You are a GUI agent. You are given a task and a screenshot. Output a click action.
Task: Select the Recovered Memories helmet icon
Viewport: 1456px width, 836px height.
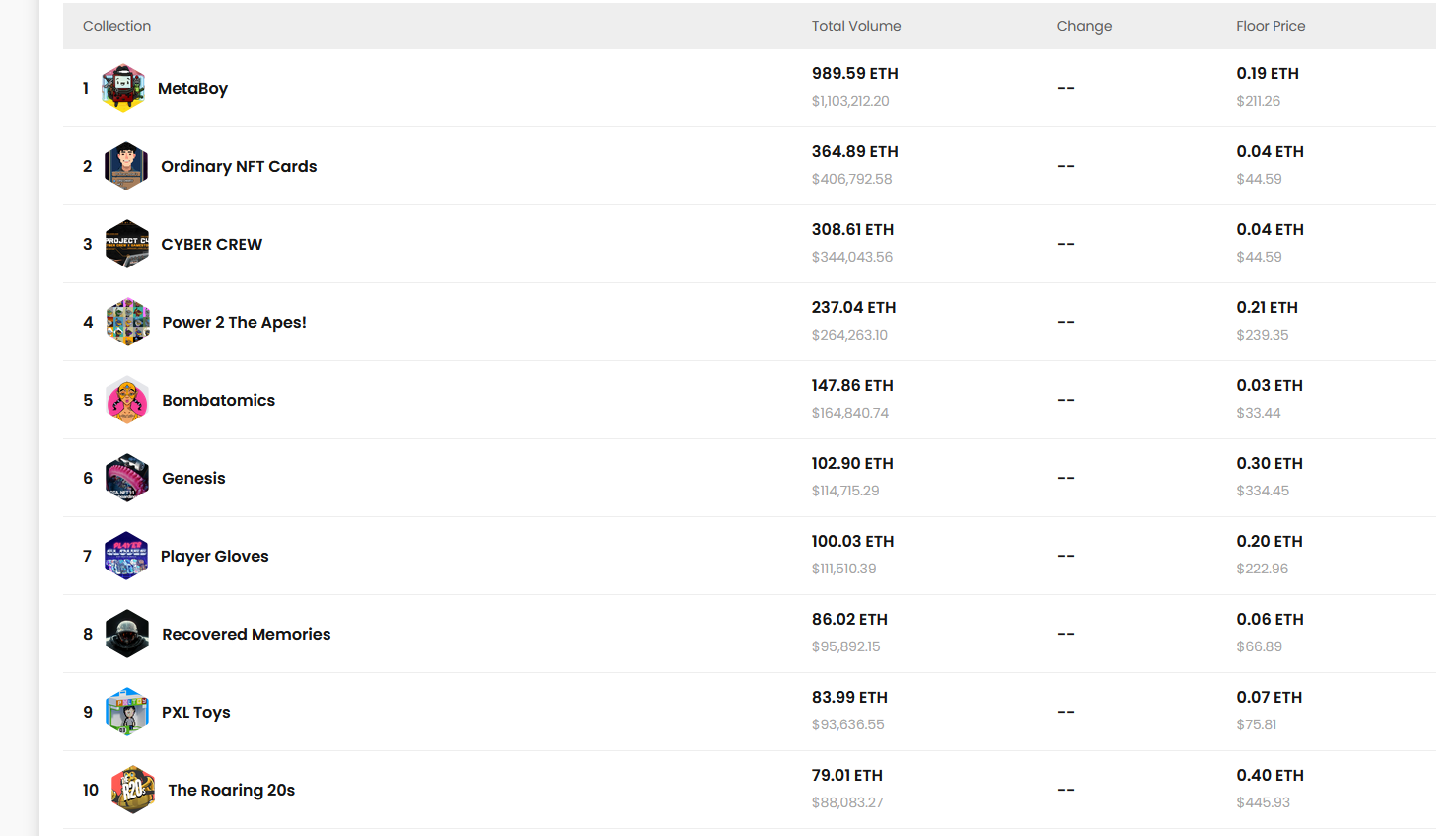(127, 634)
